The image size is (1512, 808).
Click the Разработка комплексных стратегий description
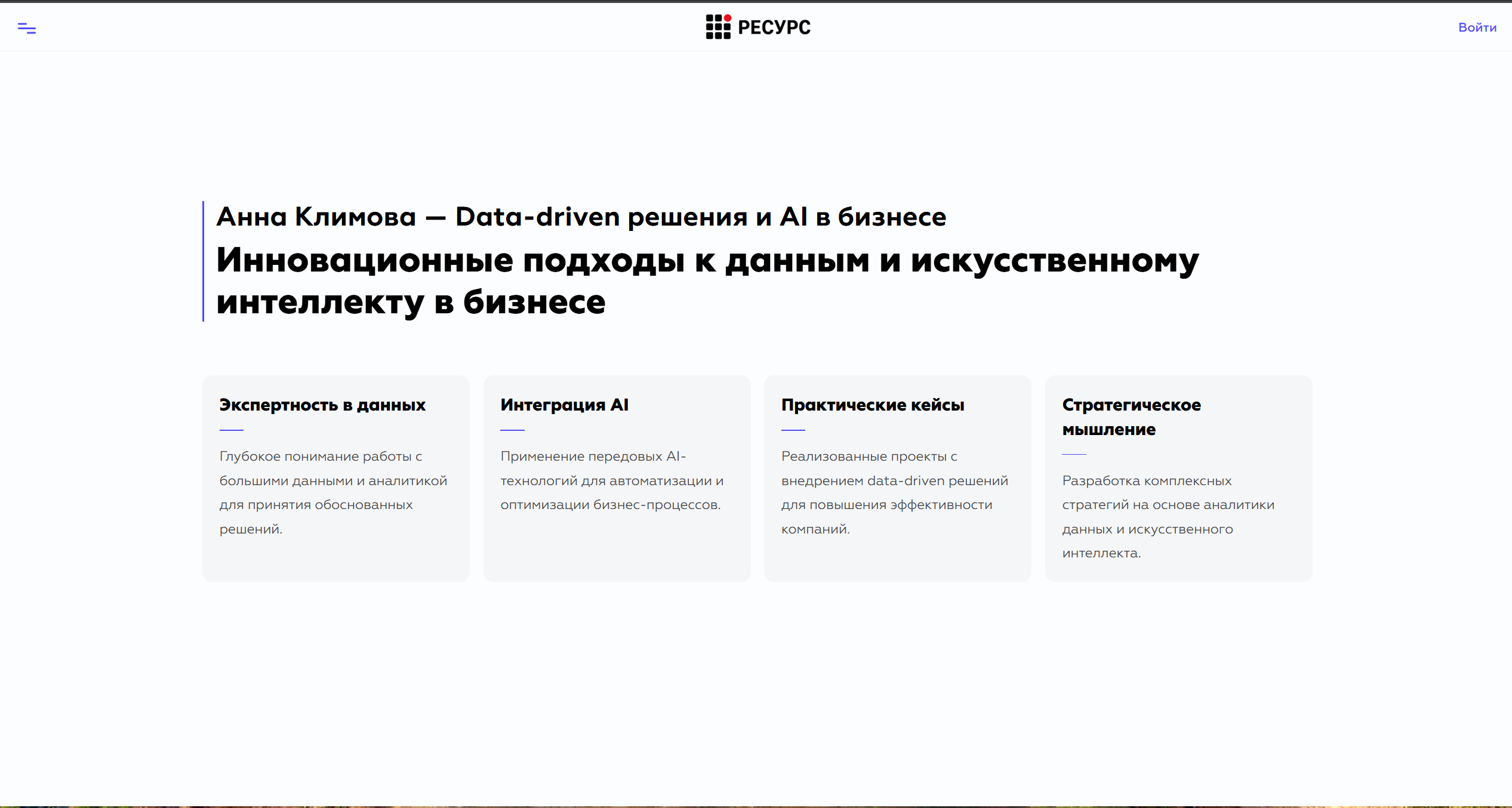pyautogui.click(x=1168, y=517)
